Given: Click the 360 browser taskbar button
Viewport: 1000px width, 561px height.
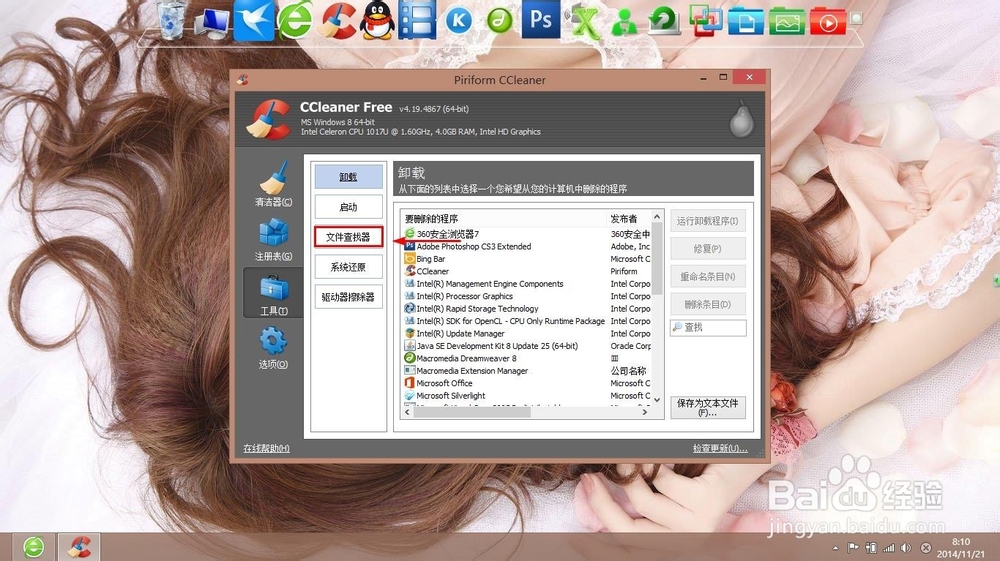Looking at the screenshot, I should click(34, 547).
